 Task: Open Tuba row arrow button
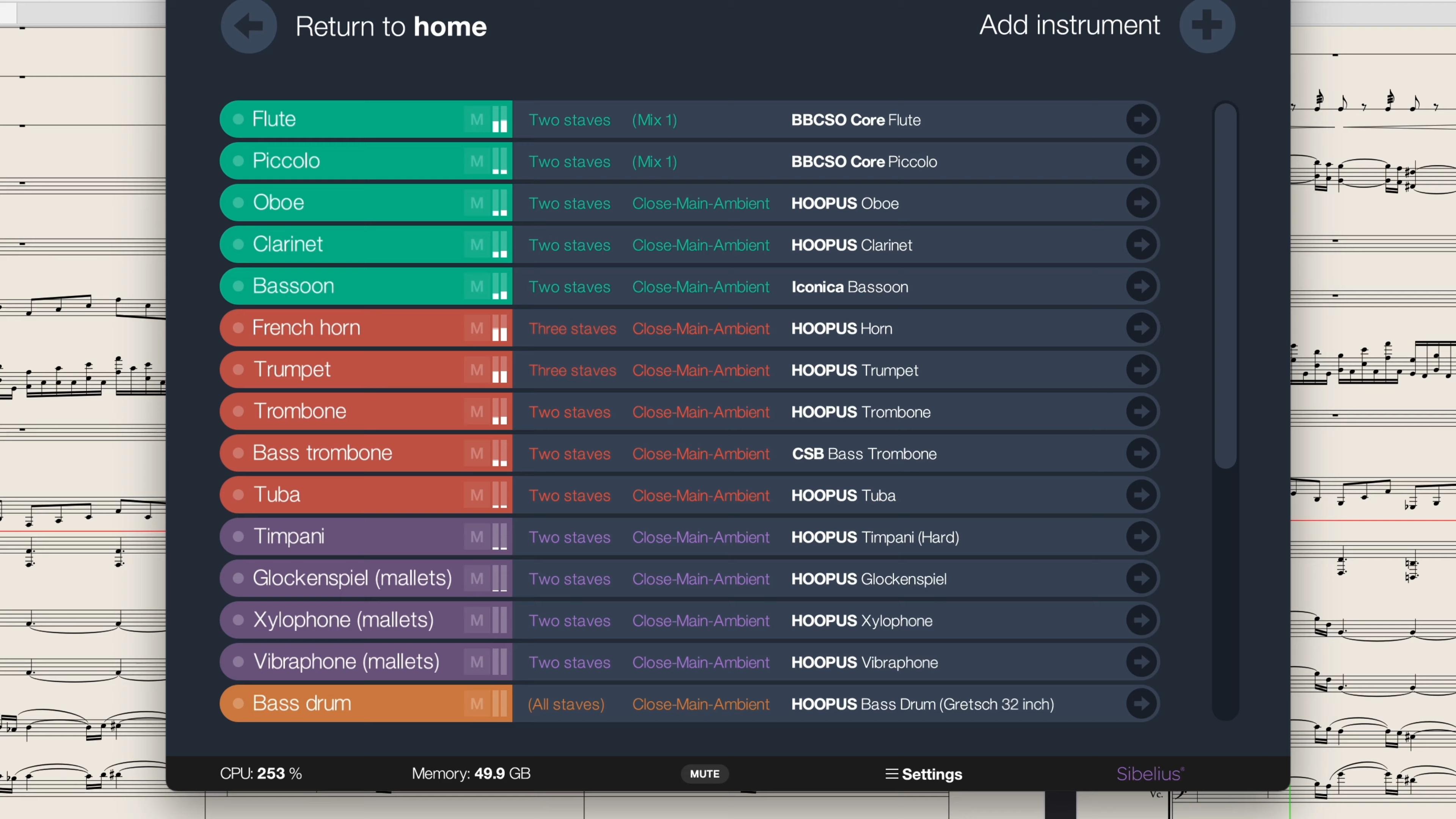pos(1141,495)
